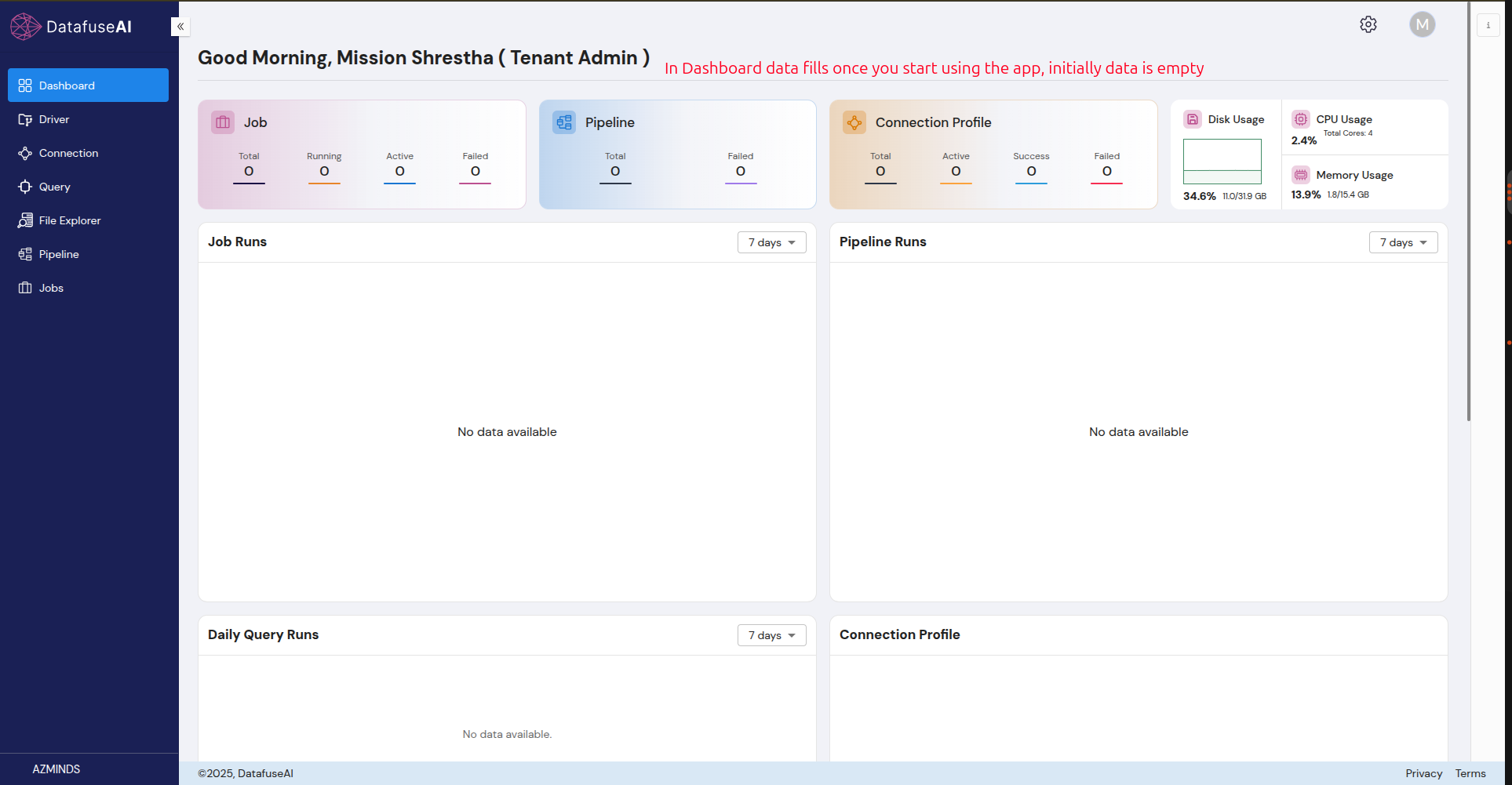
Task: Click the Disk Usage chart
Action: click(1222, 159)
